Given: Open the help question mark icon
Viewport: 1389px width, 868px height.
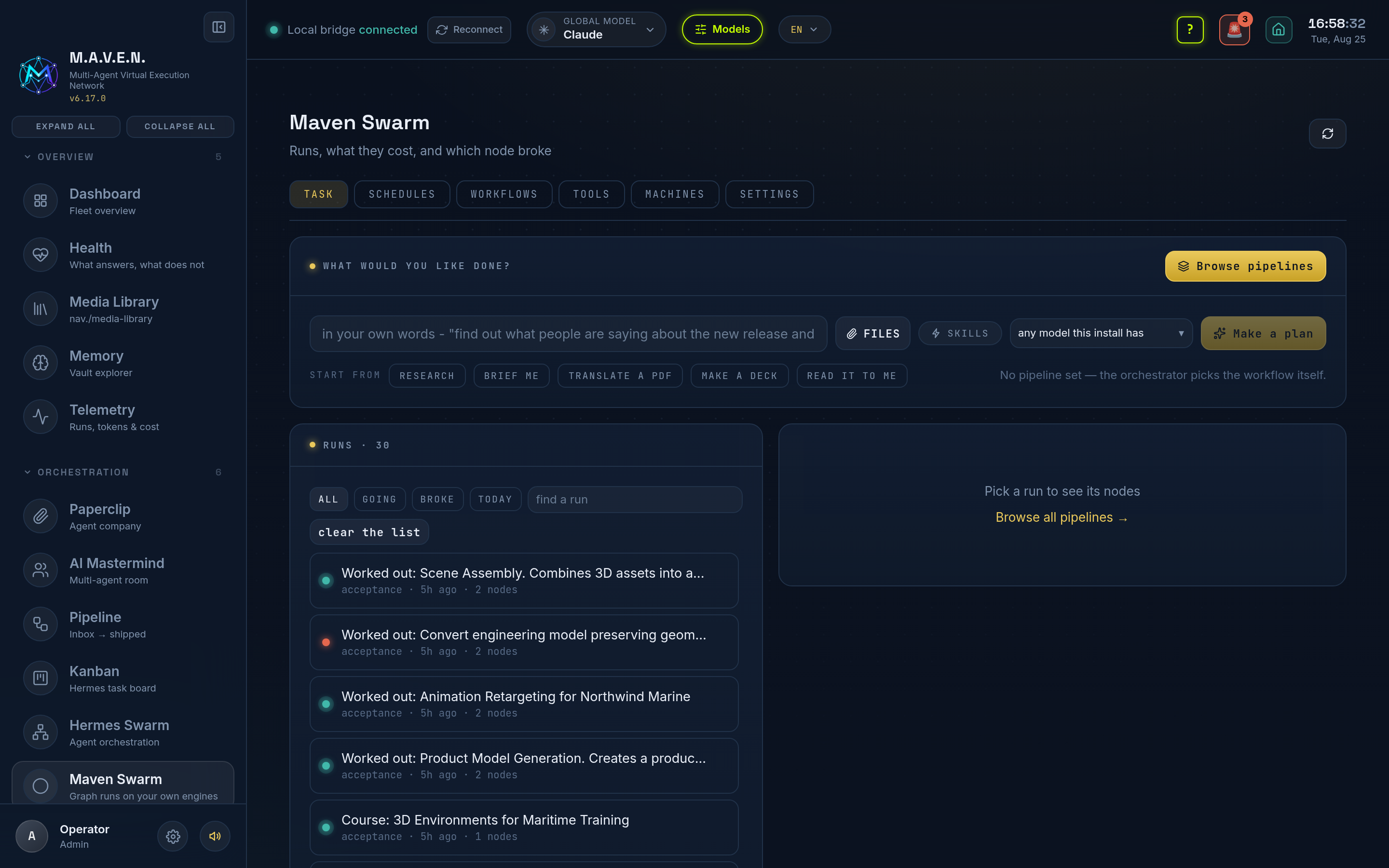Looking at the screenshot, I should pos(1190,29).
